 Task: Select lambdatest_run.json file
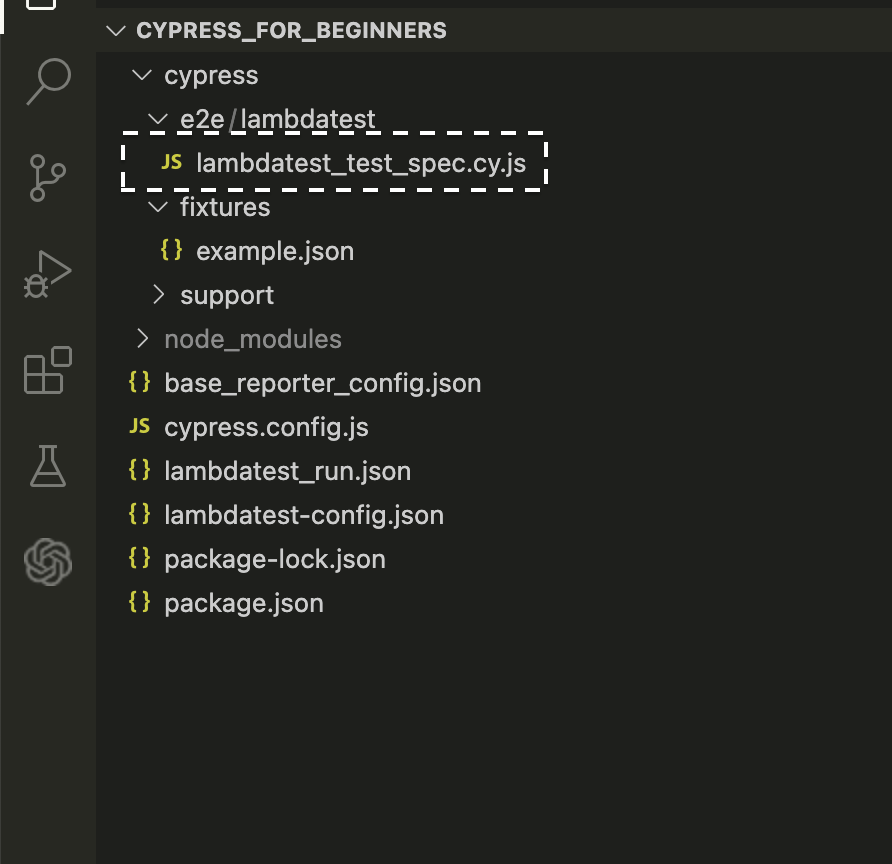pos(287,471)
